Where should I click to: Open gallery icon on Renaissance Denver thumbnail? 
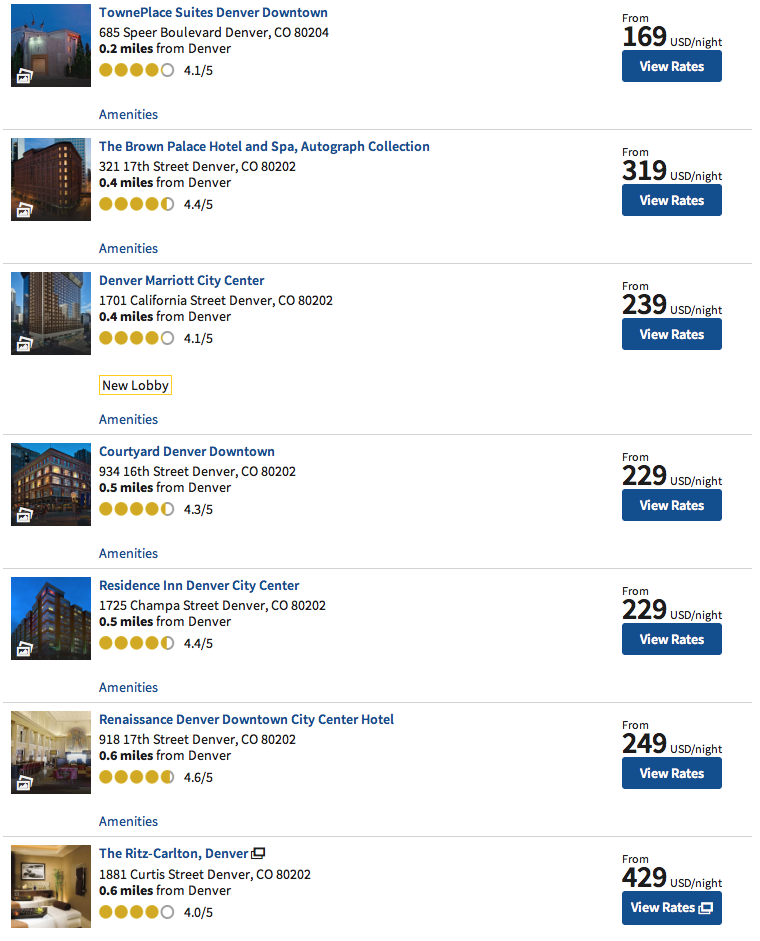24,783
